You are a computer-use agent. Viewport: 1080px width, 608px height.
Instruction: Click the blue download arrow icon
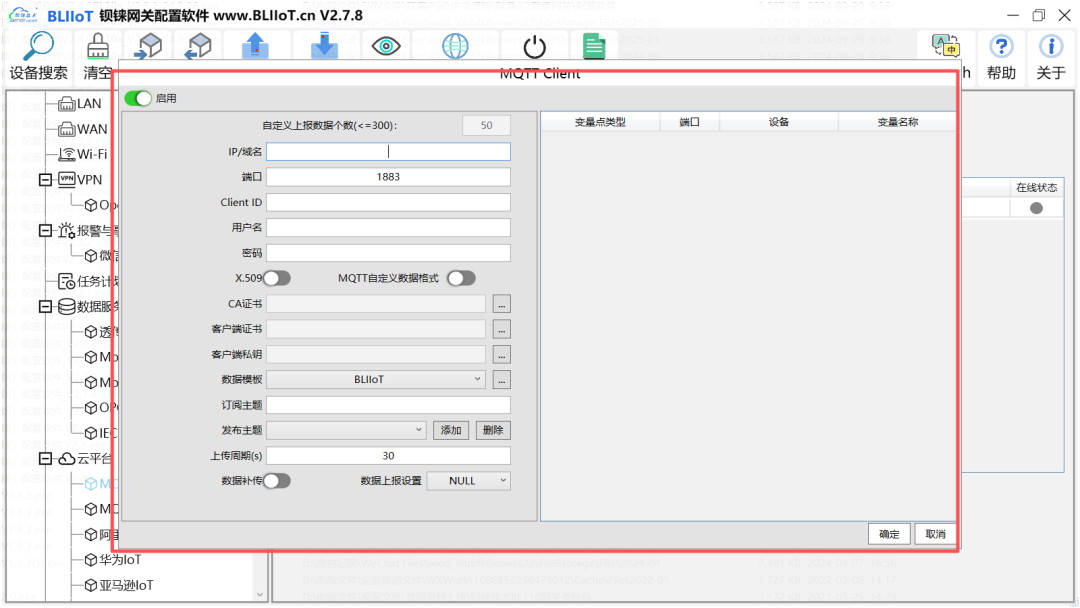pyautogui.click(x=324, y=47)
